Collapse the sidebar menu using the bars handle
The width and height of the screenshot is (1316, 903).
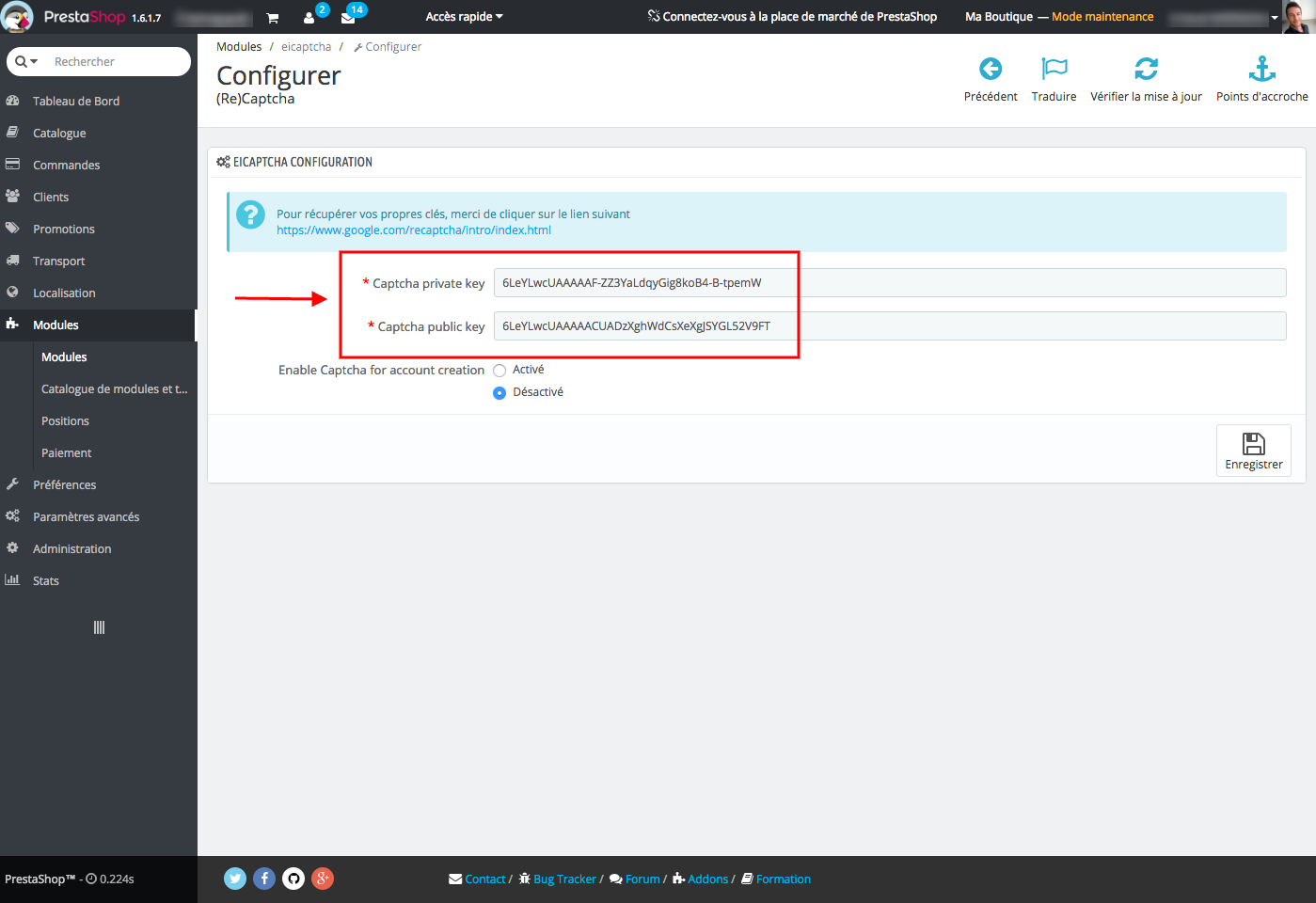coord(99,627)
